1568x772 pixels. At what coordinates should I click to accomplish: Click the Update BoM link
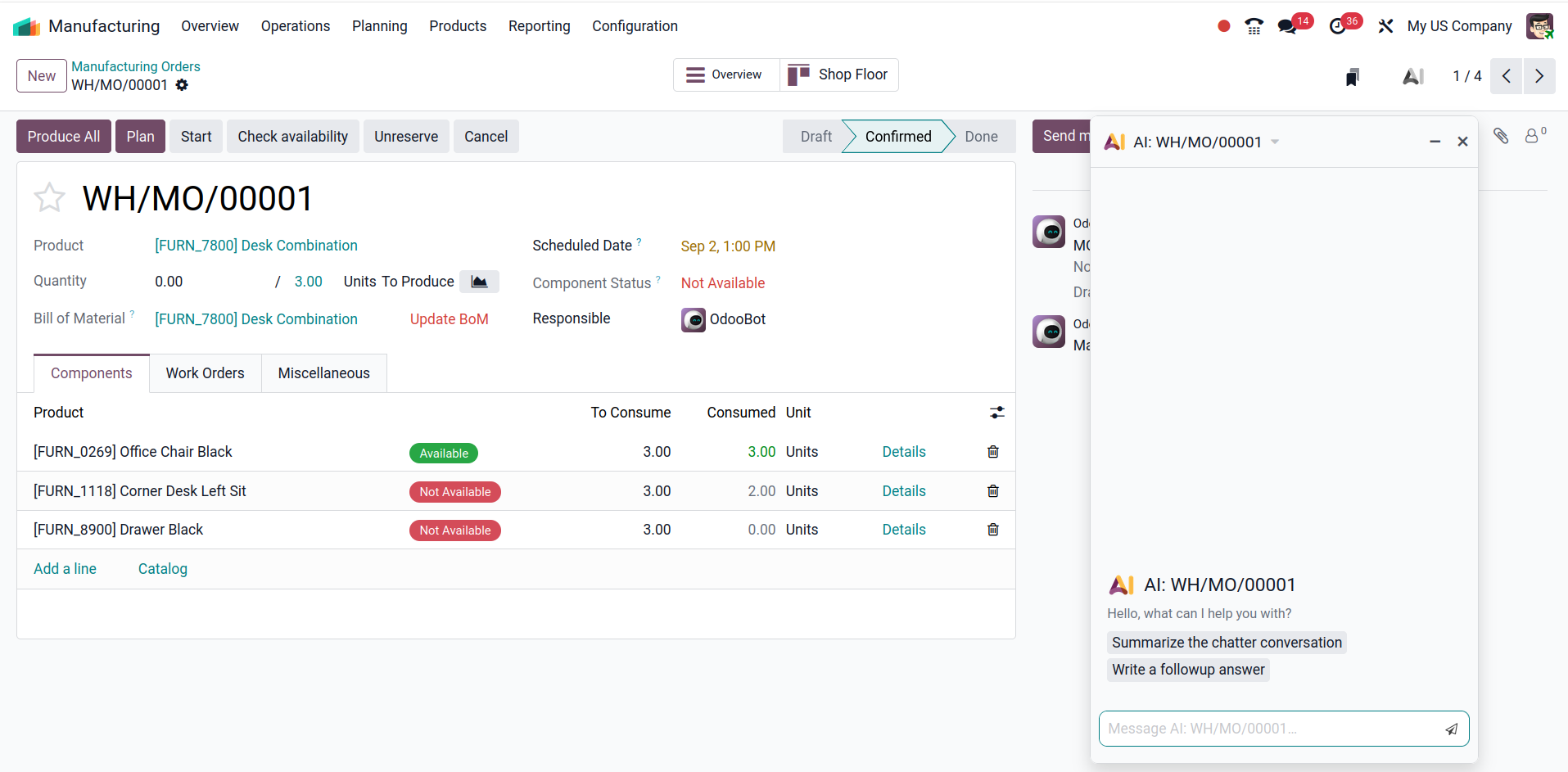[449, 319]
